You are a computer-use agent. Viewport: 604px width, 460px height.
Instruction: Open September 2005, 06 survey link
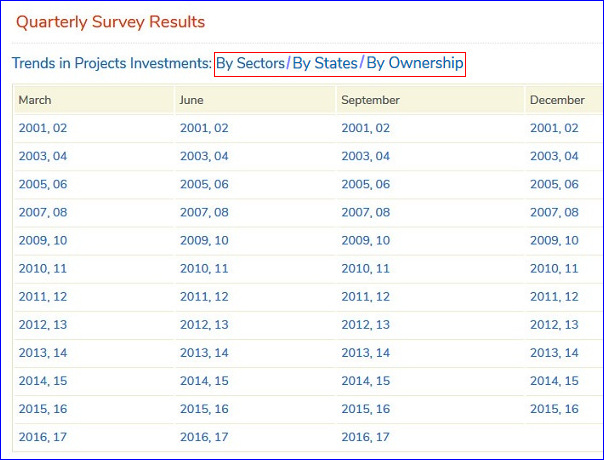366,184
